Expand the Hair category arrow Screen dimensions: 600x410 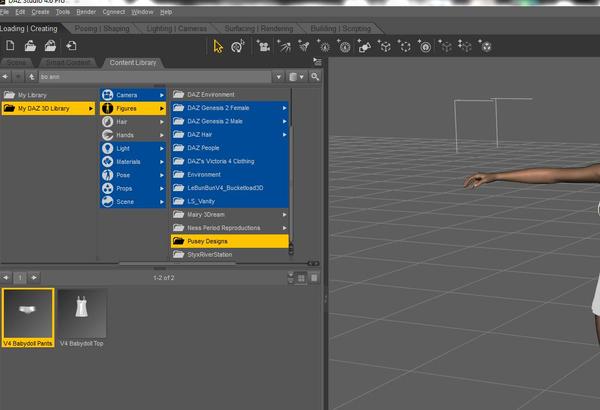click(x=162, y=122)
